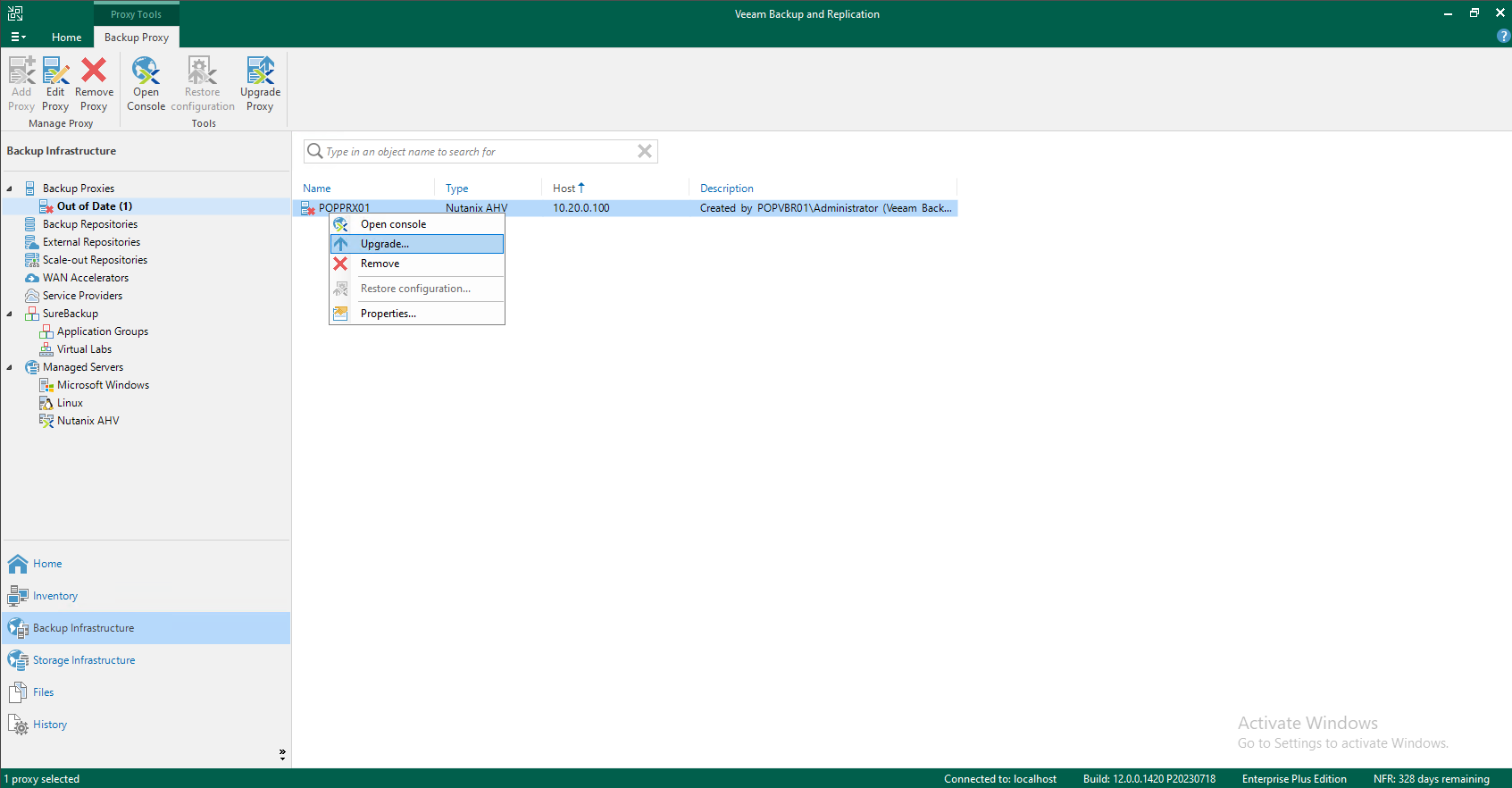
Task: Open the main hamburger menu
Action: pyautogui.click(x=18, y=38)
